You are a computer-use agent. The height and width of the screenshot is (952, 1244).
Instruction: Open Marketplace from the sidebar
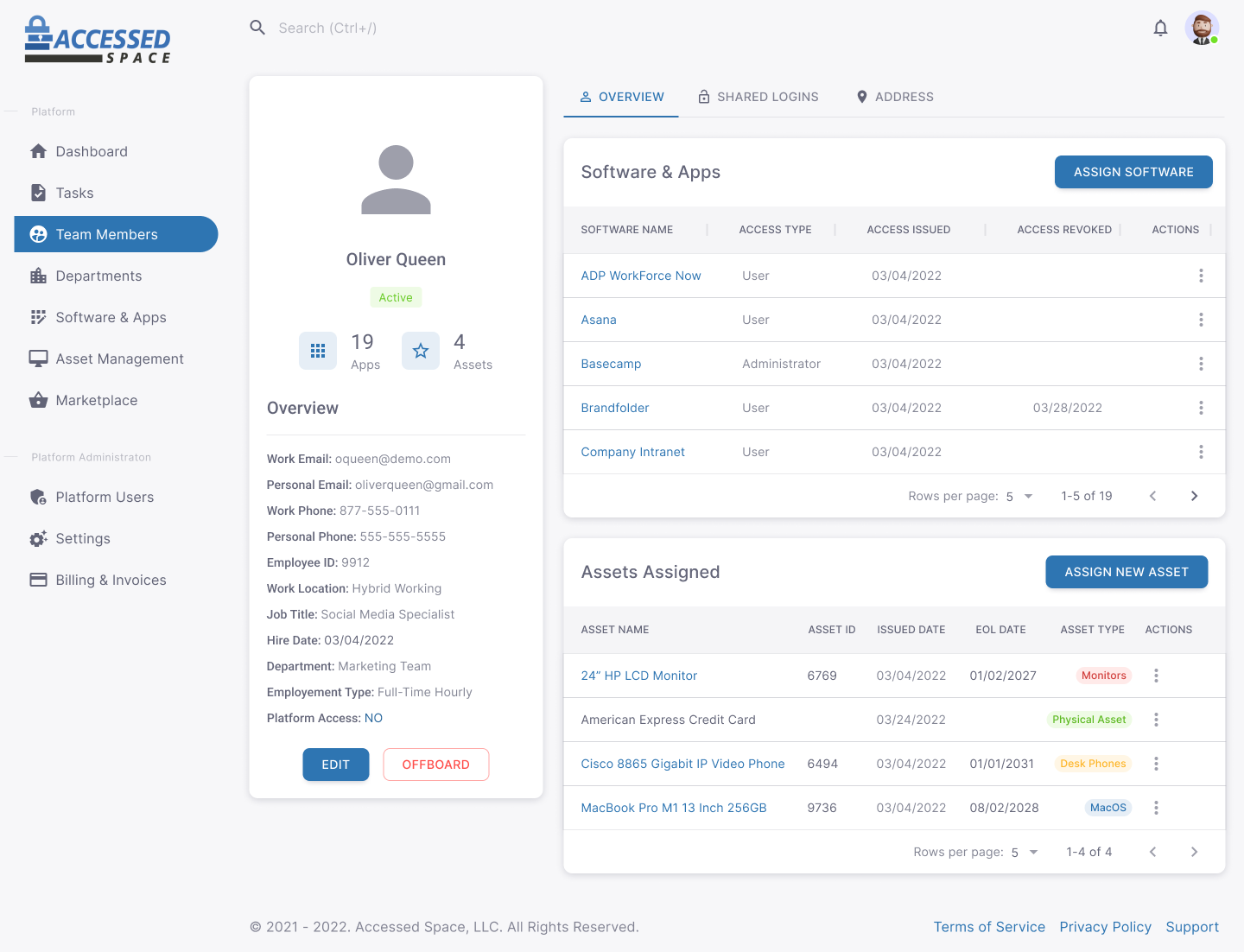tap(116, 400)
